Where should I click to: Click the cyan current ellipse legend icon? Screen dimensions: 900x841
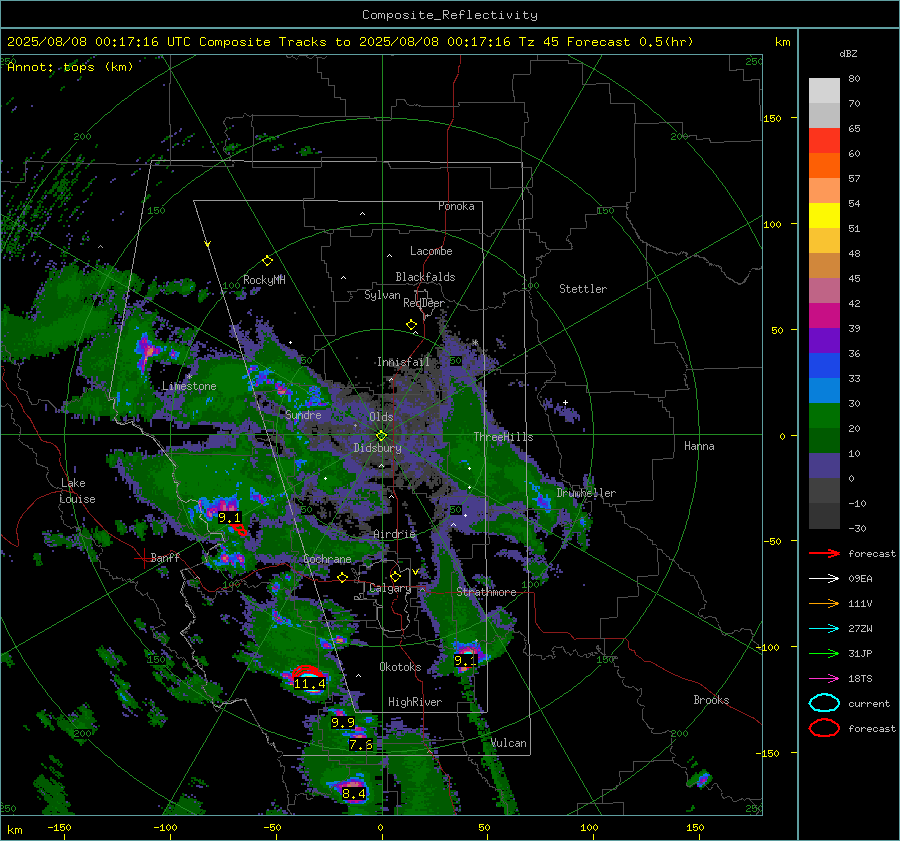pos(824,703)
